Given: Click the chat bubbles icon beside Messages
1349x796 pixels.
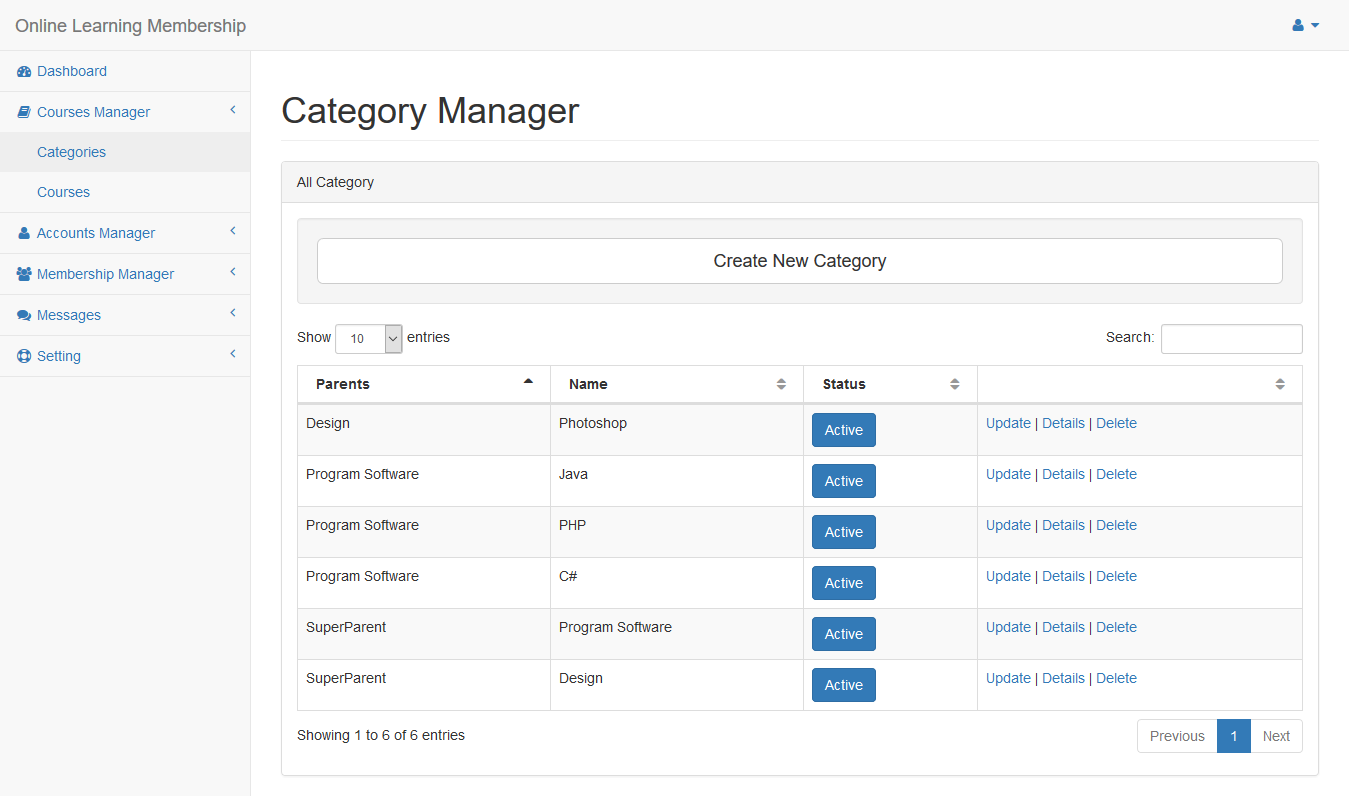Looking at the screenshot, I should click(x=24, y=316).
